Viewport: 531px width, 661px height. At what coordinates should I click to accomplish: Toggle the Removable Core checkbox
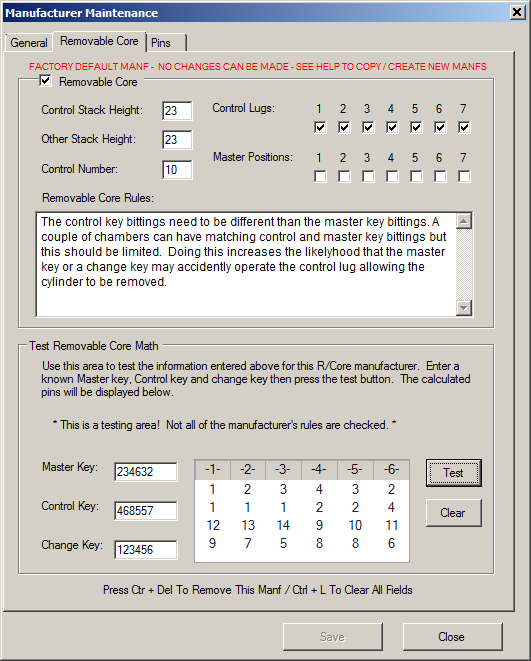45,81
